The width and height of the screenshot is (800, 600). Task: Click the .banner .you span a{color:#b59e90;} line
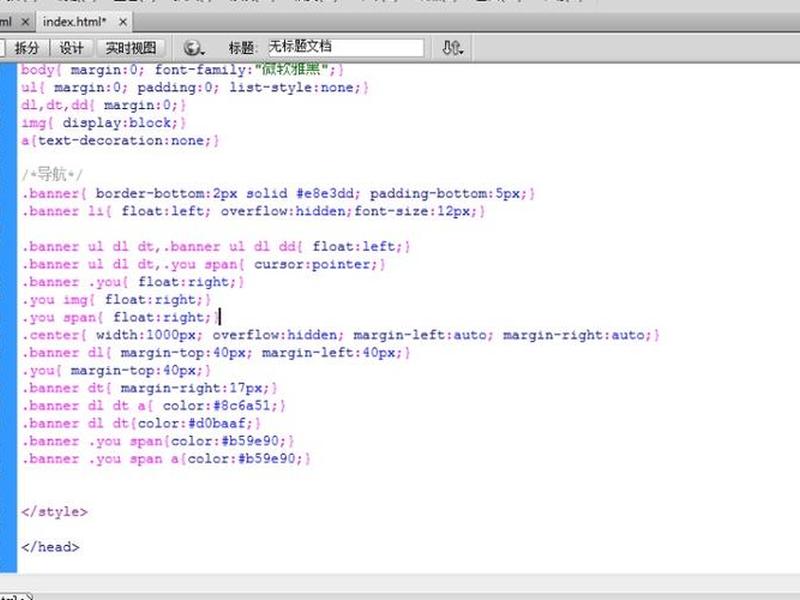(x=166, y=459)
